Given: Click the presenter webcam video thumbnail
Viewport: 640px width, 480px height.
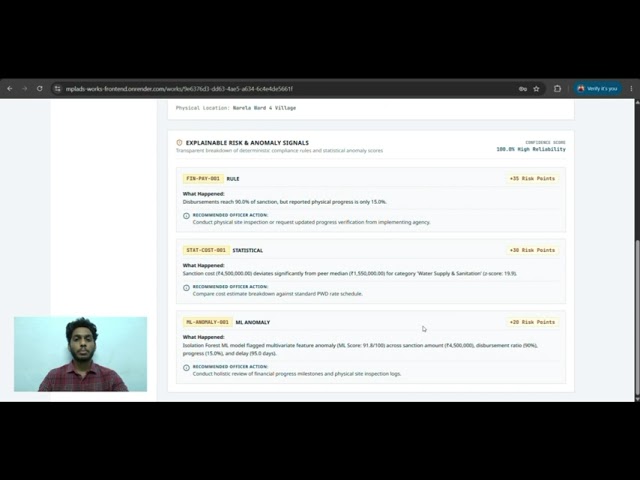Looking at the screenshot, I should [80, 354].
